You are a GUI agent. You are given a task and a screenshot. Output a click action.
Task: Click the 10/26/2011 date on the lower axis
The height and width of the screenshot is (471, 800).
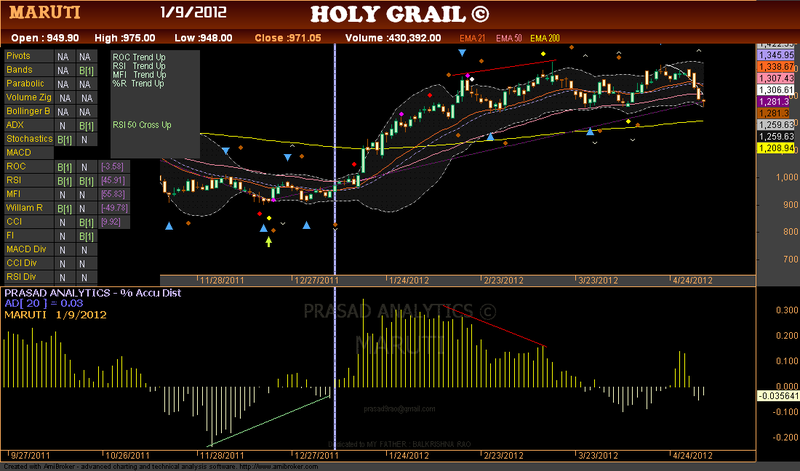[x=127, y=455]
